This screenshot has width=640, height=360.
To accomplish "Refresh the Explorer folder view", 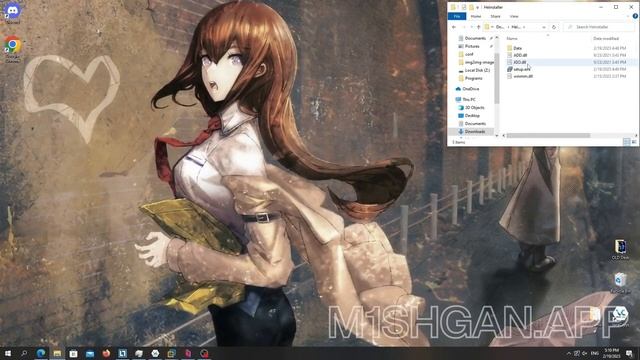I will pos(553,27).
